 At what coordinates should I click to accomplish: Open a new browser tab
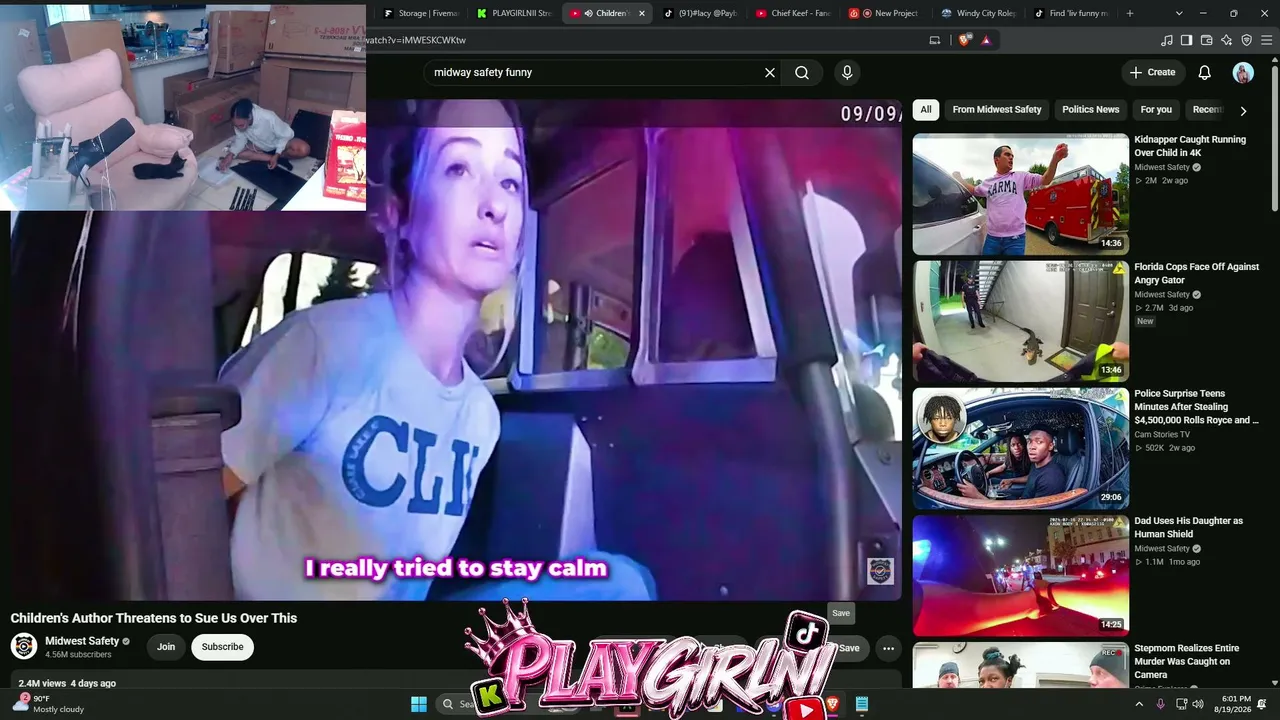pyautogui.click(x=1130, y=13)
